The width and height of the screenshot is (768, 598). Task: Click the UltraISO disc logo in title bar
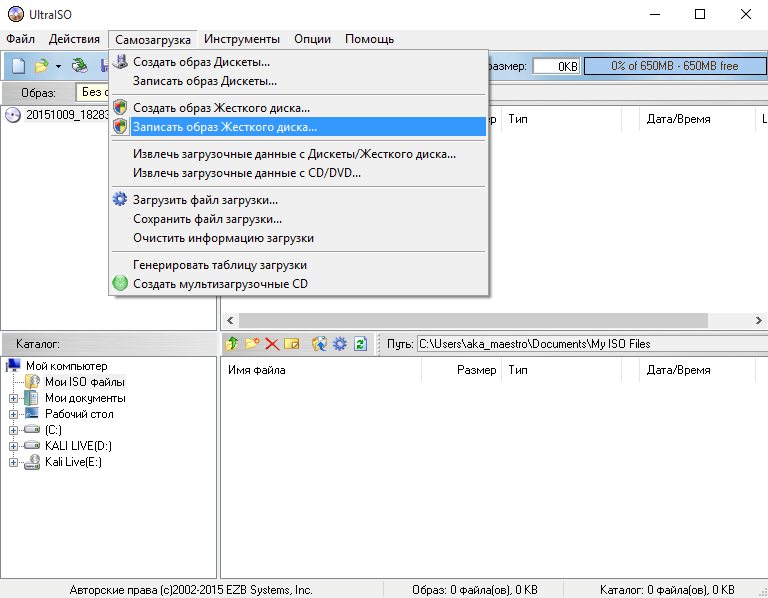[16, 14]
